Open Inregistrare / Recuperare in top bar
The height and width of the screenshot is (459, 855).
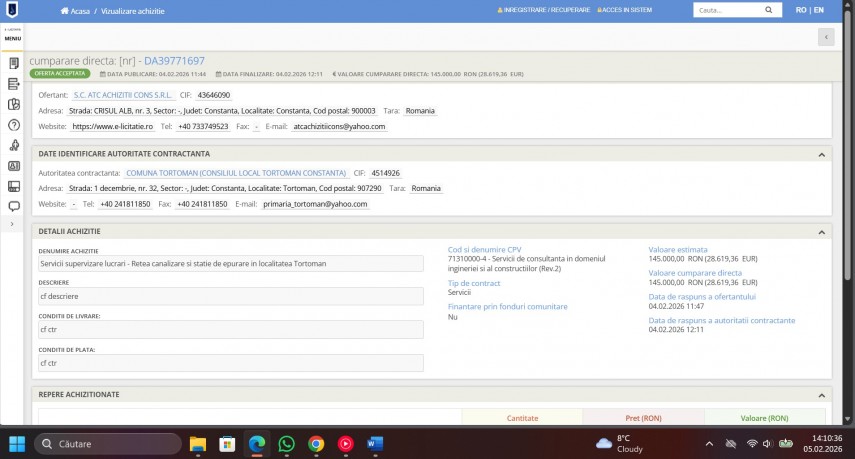click(538, 10)
